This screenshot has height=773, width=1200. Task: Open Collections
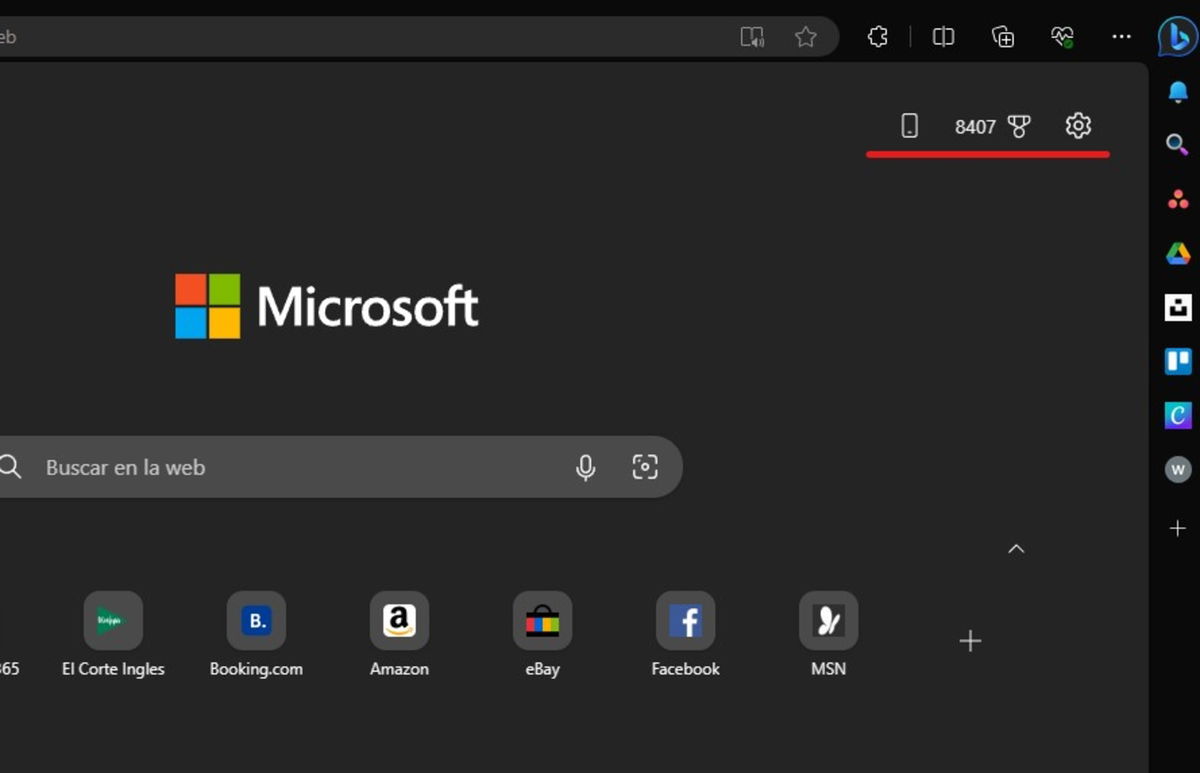(x=1002, y=37)
